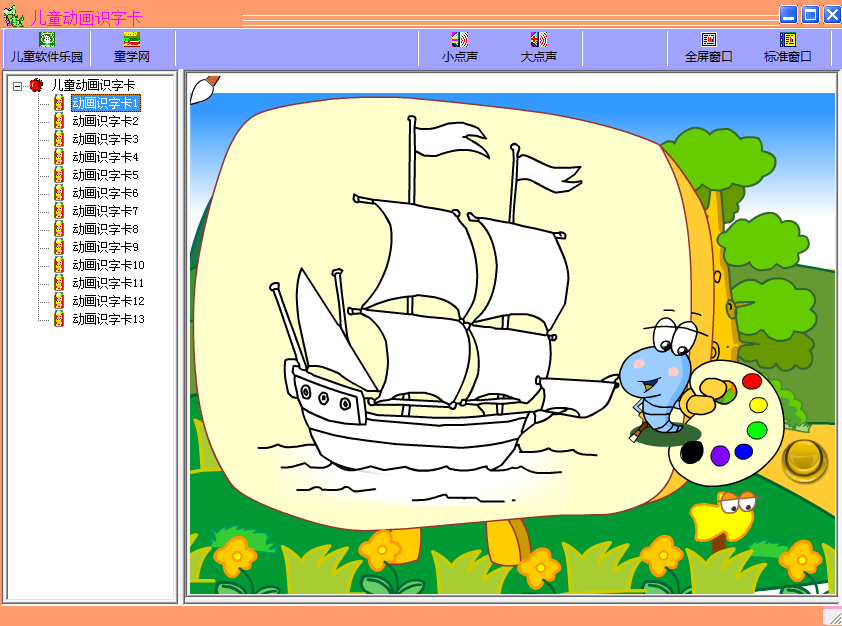Open 童学网 toolbar button

(132, 48)
